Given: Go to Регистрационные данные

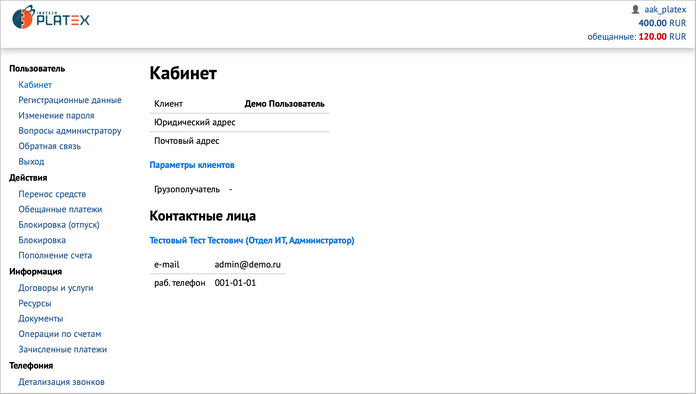Looking at the screenshot, I should pos(70,100).
